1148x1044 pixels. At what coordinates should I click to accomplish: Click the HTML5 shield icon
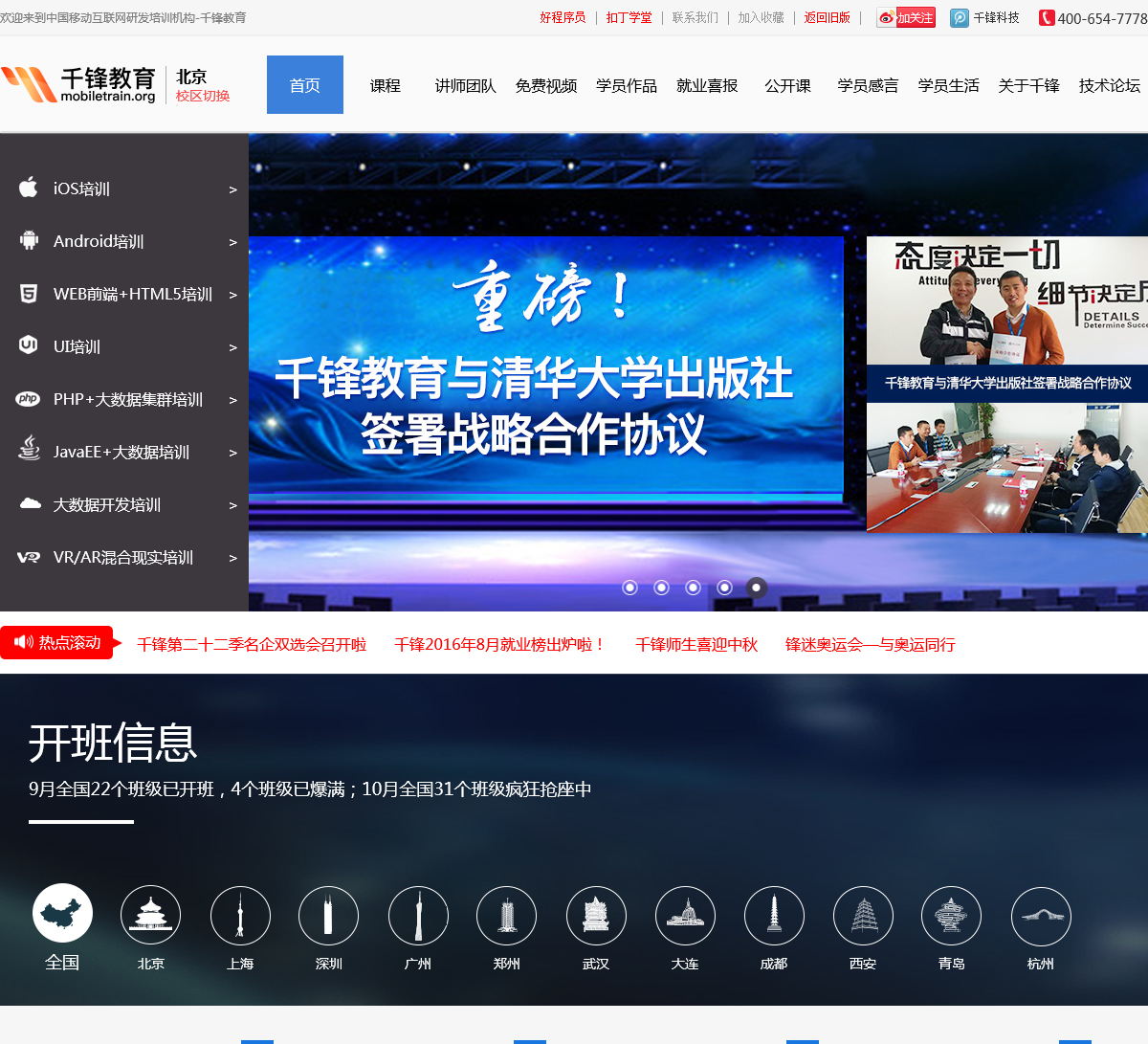(29, 293)
